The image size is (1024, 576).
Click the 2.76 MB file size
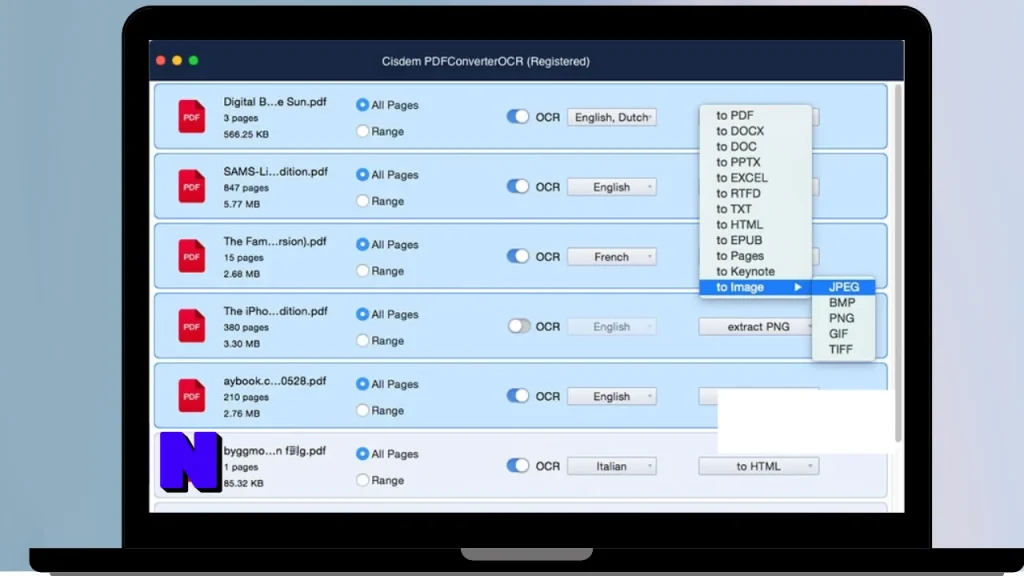click(x=242, y=414)
